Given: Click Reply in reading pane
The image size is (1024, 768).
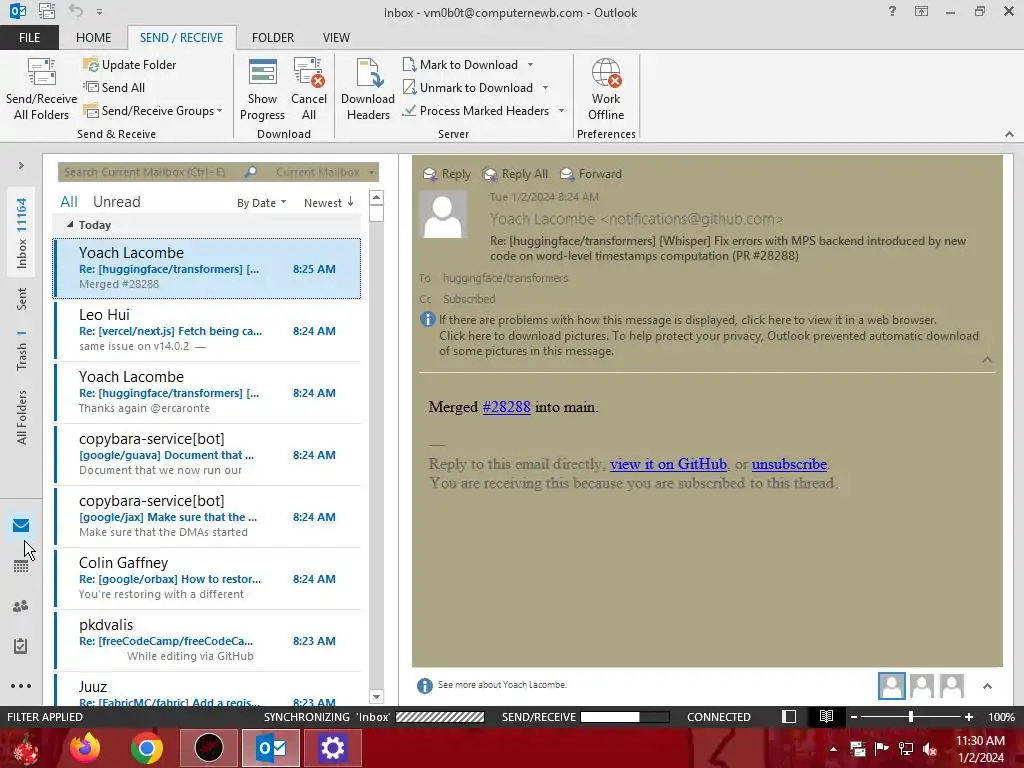Looking at the screenshot, I should tap(447, 174).
